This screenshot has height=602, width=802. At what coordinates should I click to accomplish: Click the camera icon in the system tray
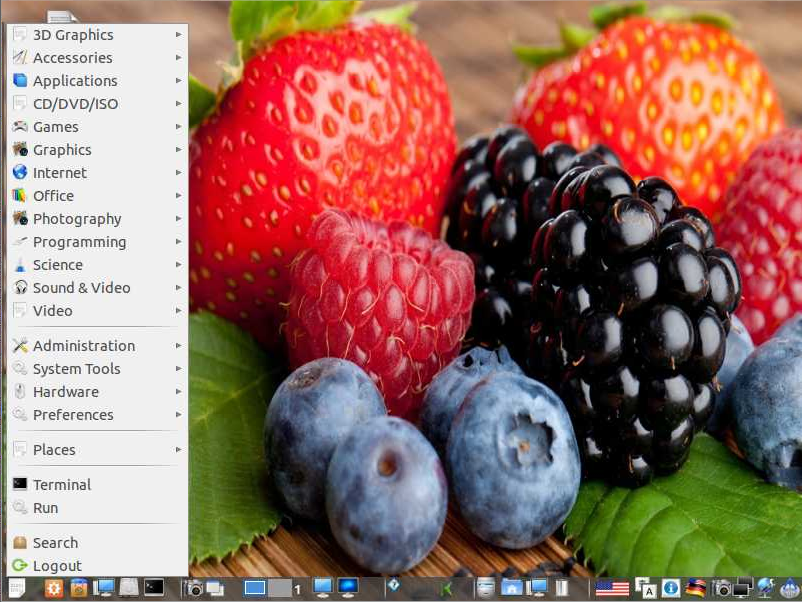click(x=721, y=589)
